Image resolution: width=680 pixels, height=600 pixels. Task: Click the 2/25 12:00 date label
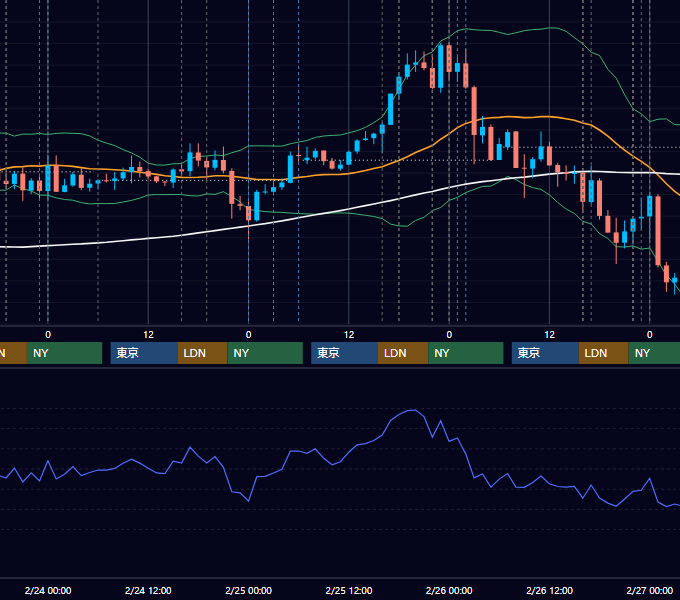point(349,590)
